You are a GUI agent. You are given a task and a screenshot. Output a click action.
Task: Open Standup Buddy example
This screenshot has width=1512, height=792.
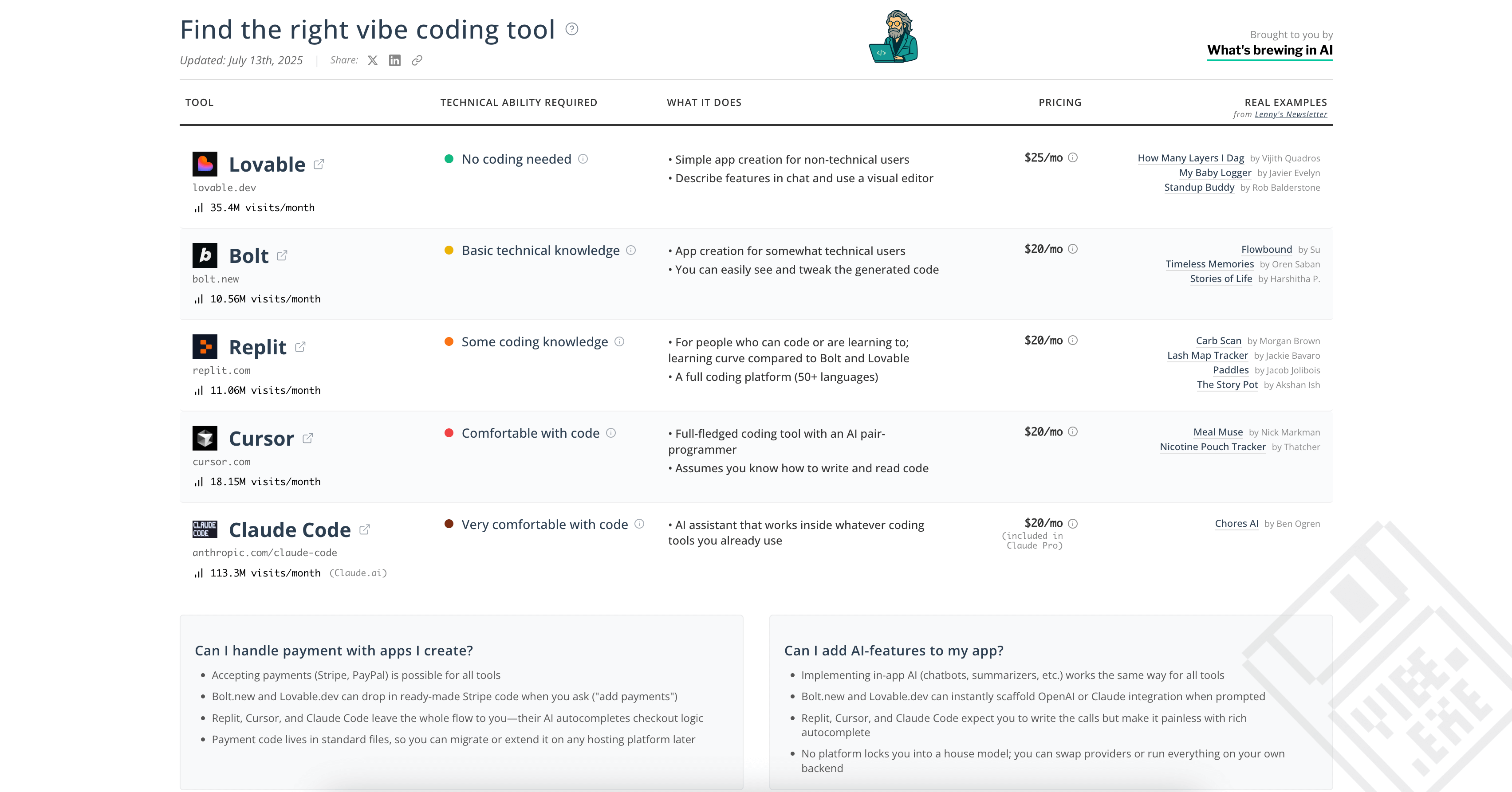1199,188
